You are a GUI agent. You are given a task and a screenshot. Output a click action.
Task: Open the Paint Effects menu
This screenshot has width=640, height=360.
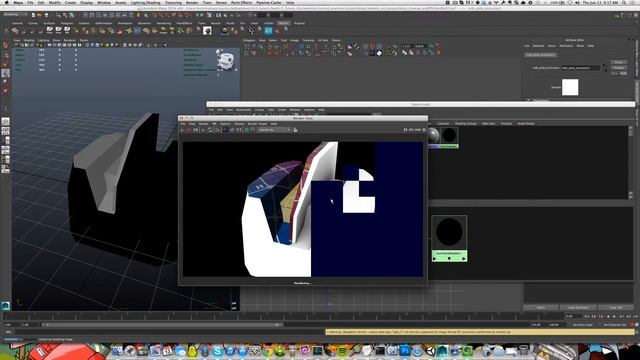pos(241,2)
